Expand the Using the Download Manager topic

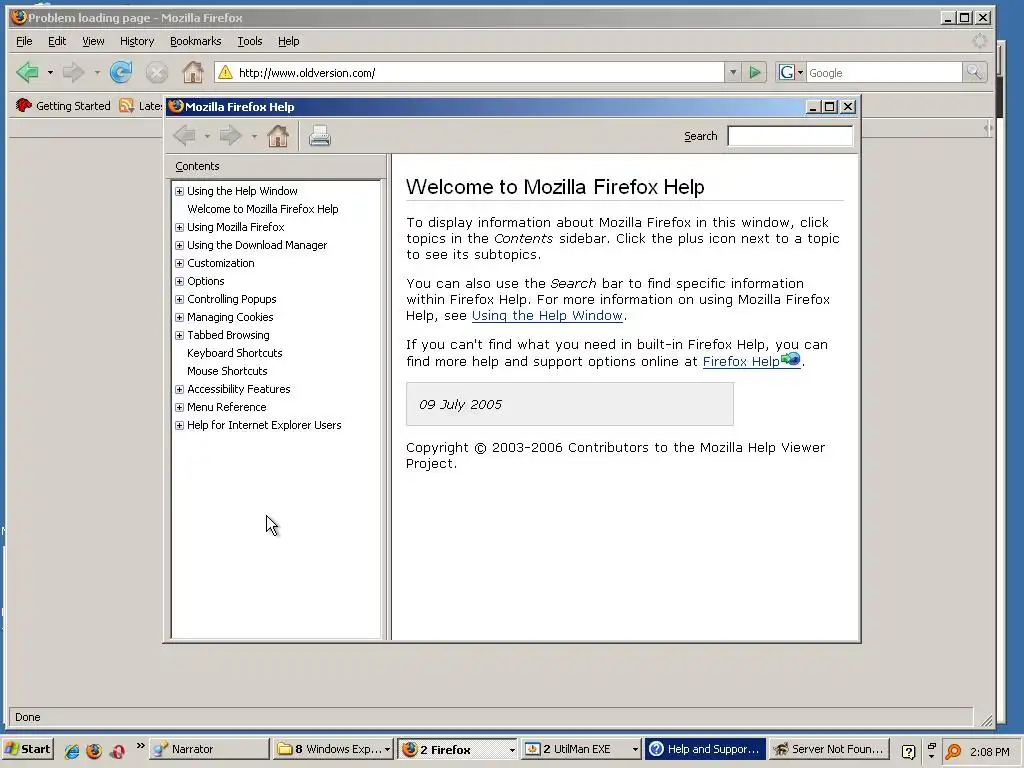pyautogui.click(x=180, y=246)
